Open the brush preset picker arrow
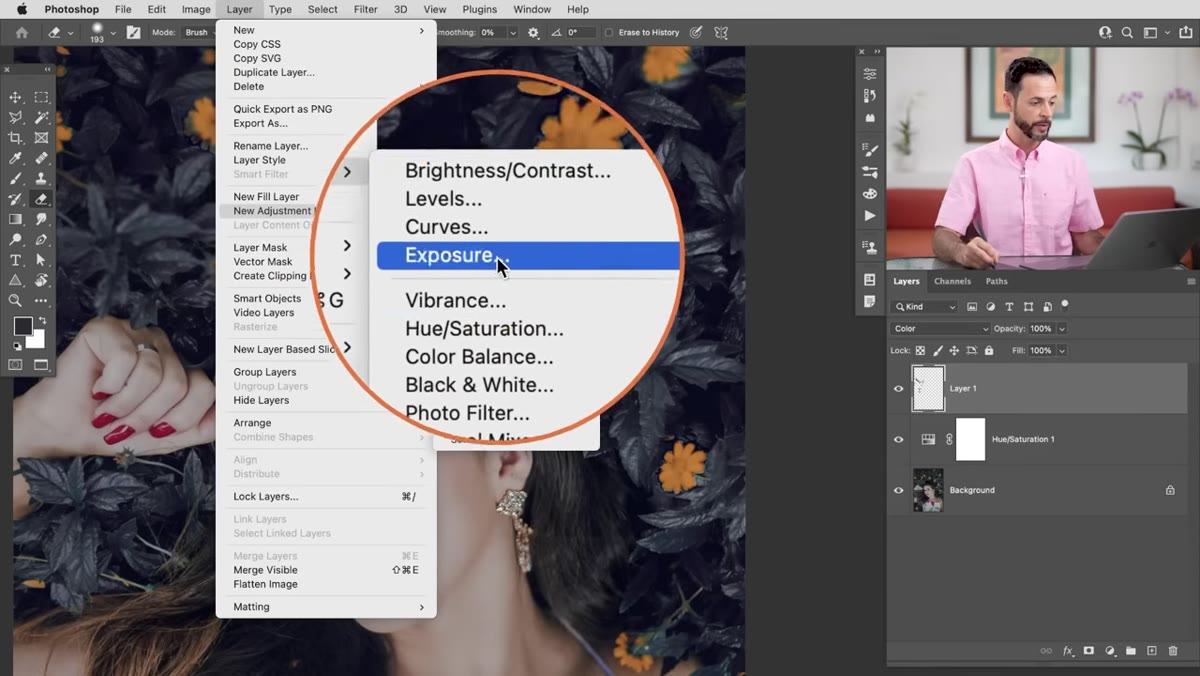This screenshot has width=1200, height=676. pos(114,33)
